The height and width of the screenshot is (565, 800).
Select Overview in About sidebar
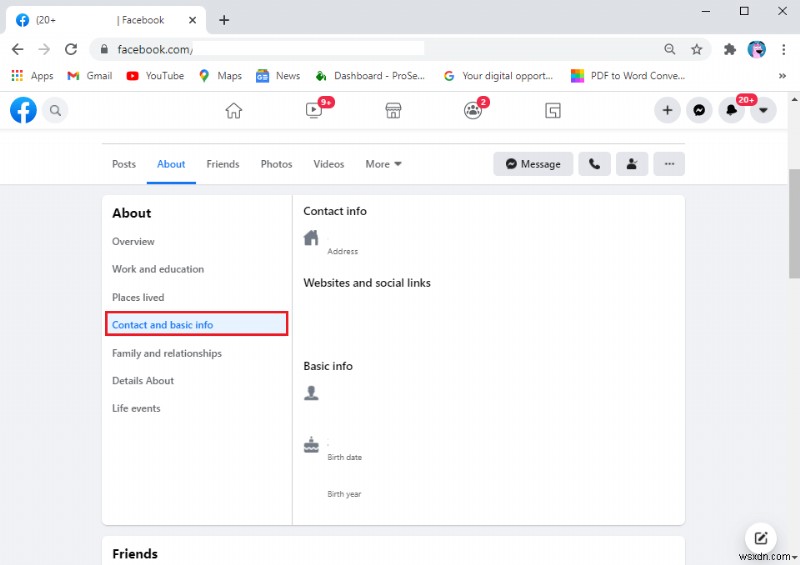(133, 241)
